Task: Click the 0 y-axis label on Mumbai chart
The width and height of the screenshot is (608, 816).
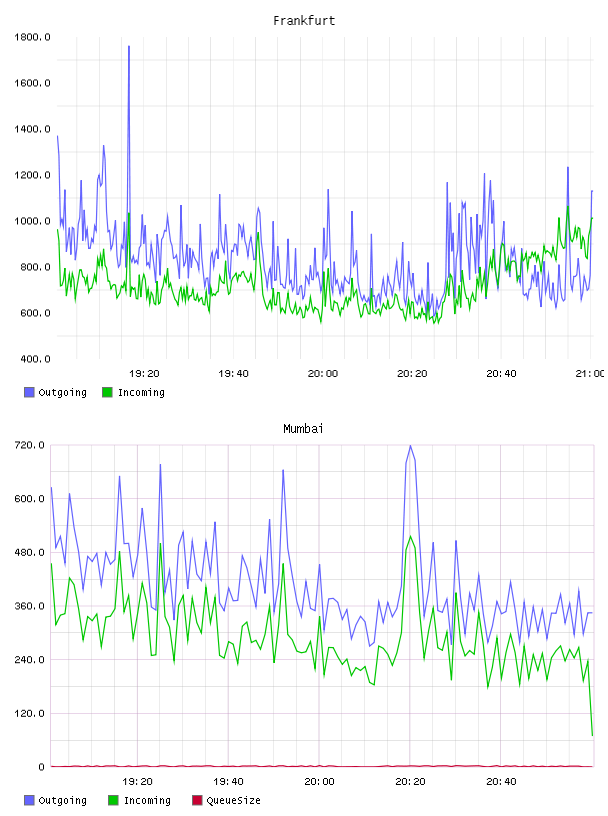Action: [x=41, y=767]
